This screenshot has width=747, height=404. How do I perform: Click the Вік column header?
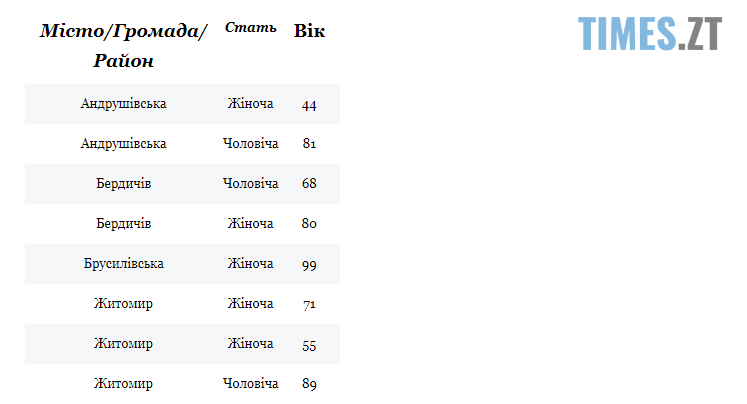pyautogui.click(x=309, y=31)
